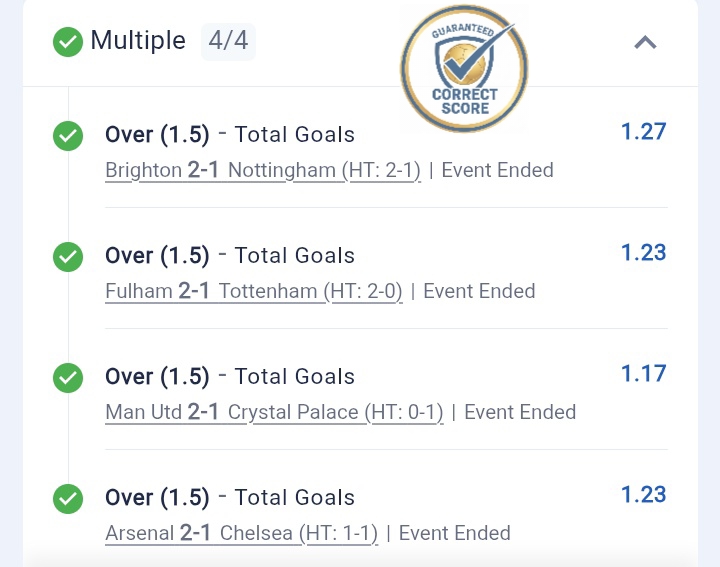This screenshot has width=720, height=567.
Task: Click the 1.17 odds for Man Utd match
Action: [x=643, y=373]
